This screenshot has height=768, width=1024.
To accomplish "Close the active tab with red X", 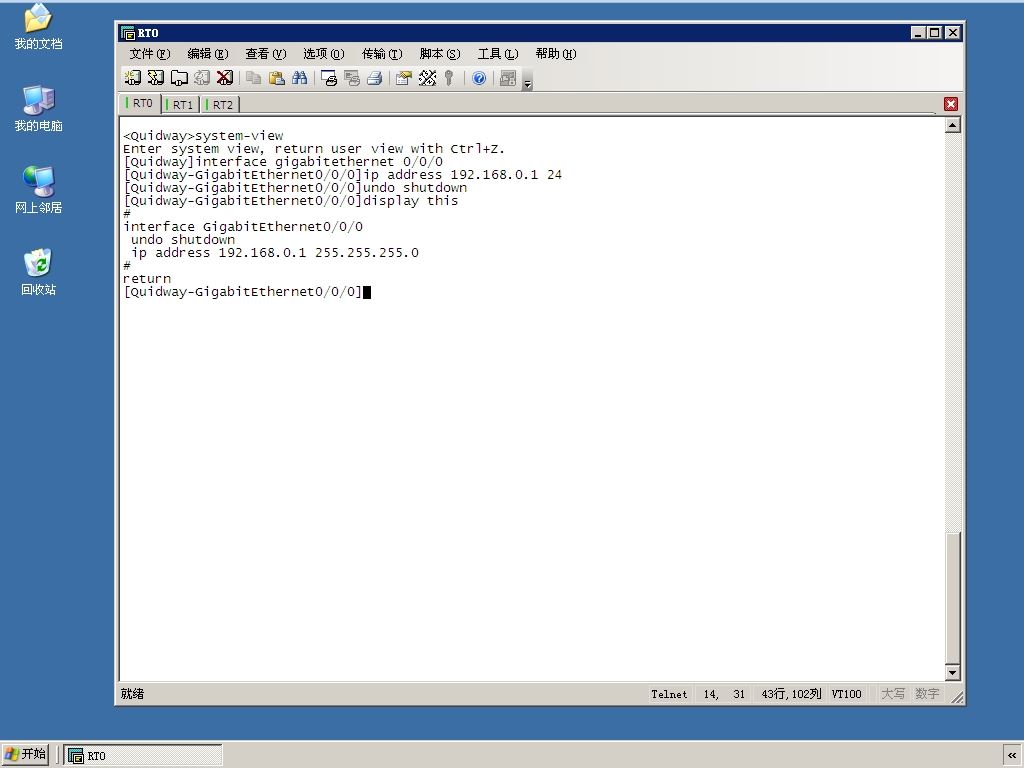I will (x=951, y=104).
